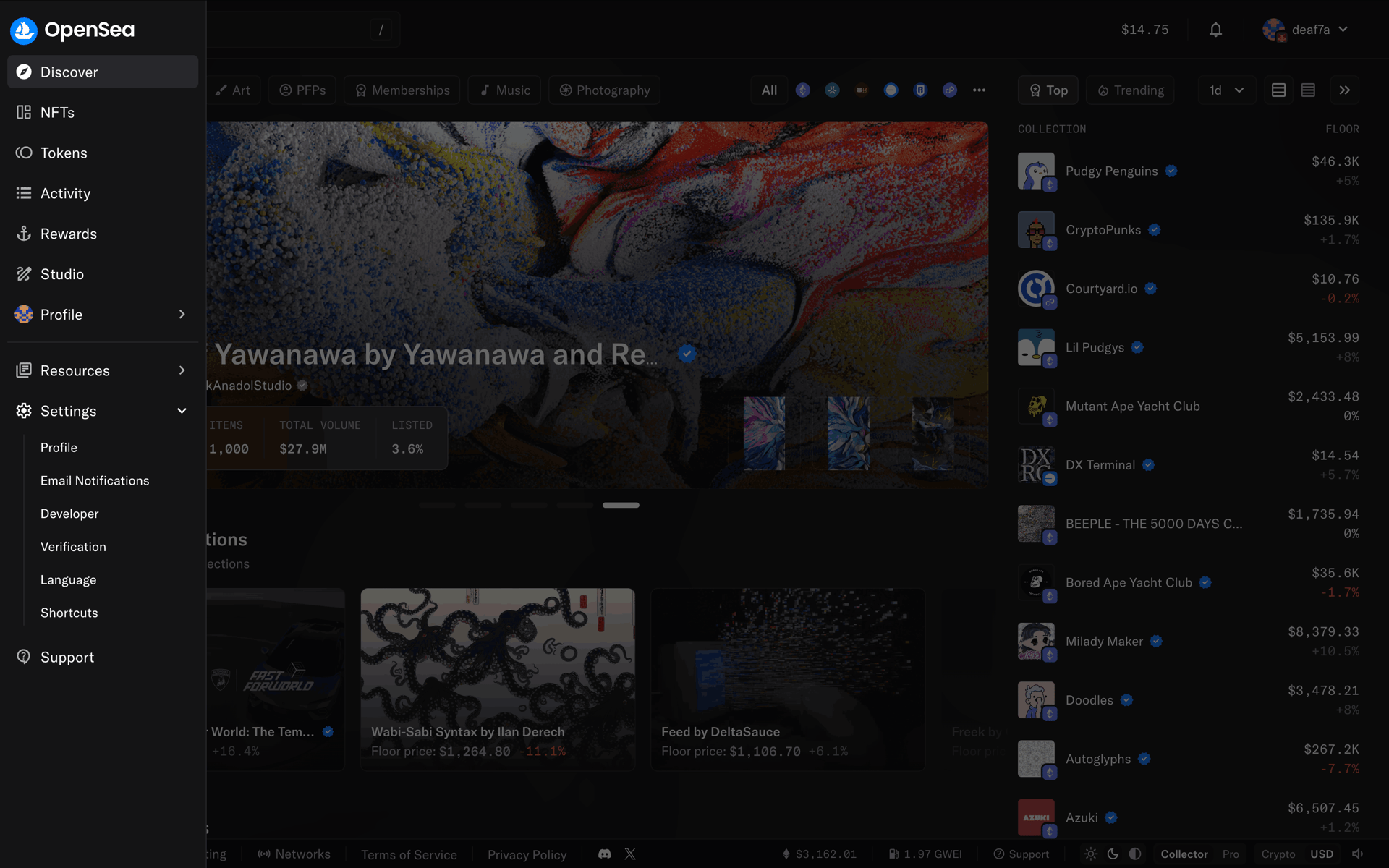The image size is (1389, 868).
Task: Open Terms of Service link
Action: (409, 854)
